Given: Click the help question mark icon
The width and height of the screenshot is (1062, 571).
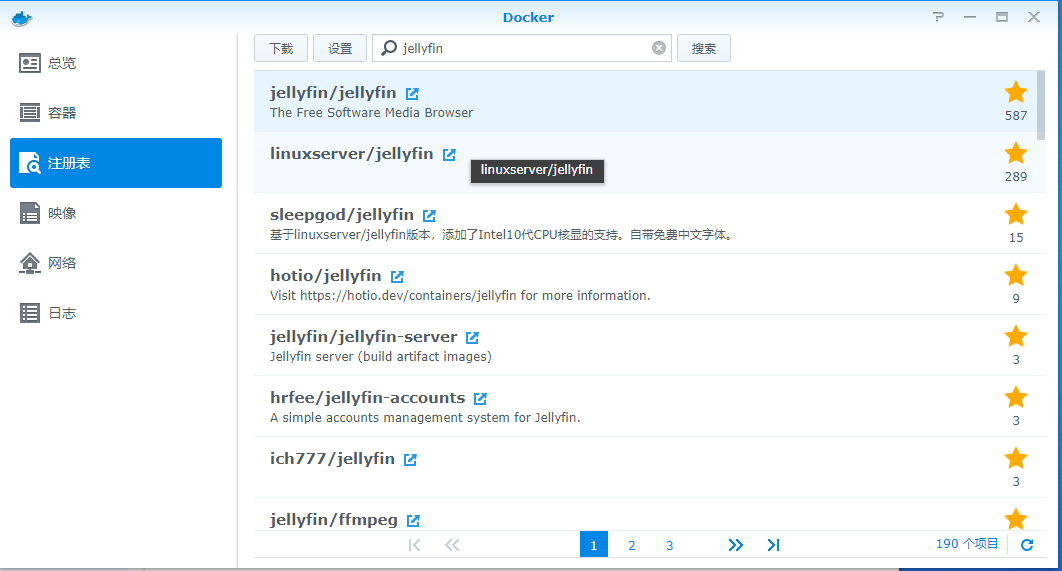Looking at the screenshot, I should tap(938, 17).
